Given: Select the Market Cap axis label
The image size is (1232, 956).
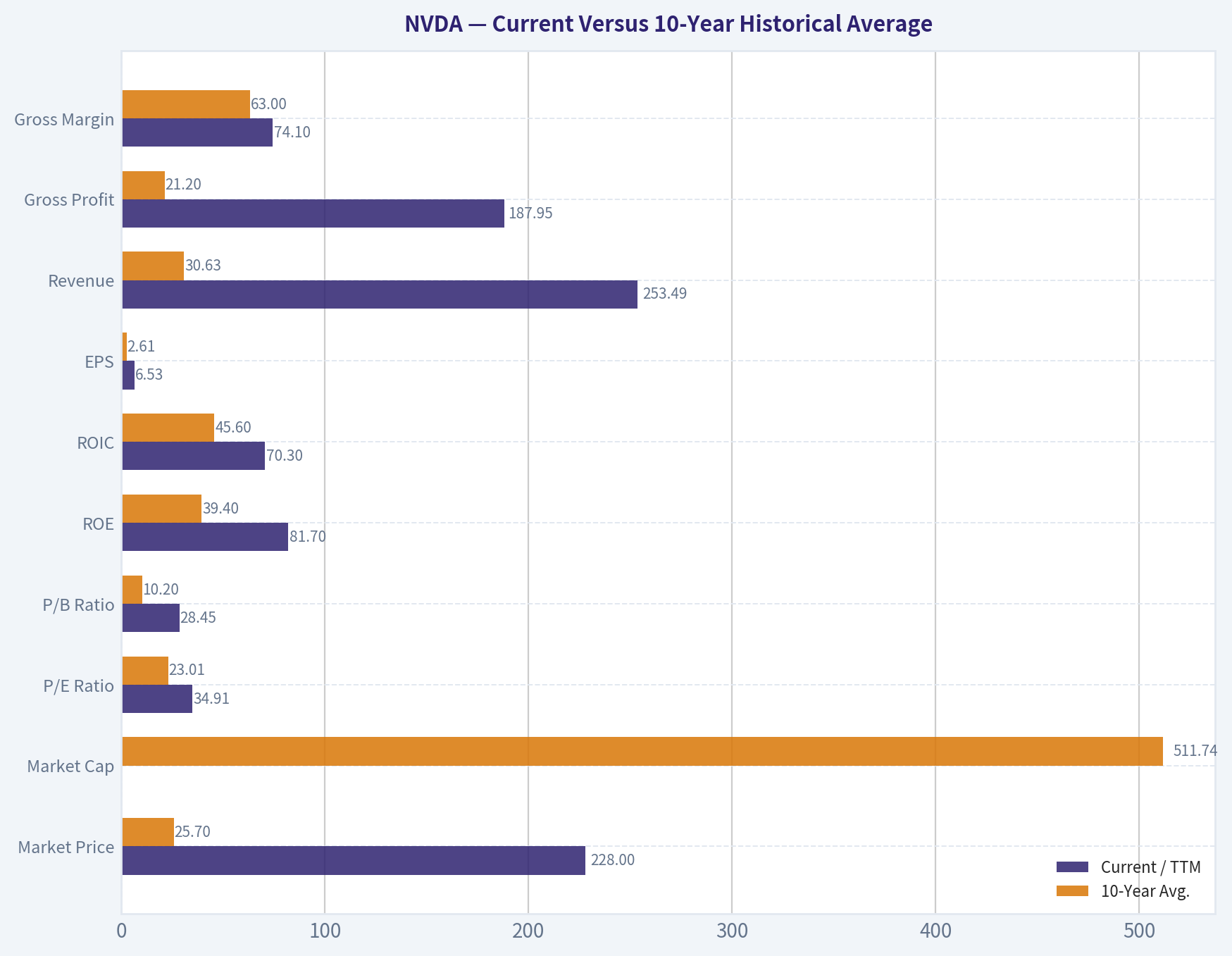Looking at the screenshot, I should 70,766.
